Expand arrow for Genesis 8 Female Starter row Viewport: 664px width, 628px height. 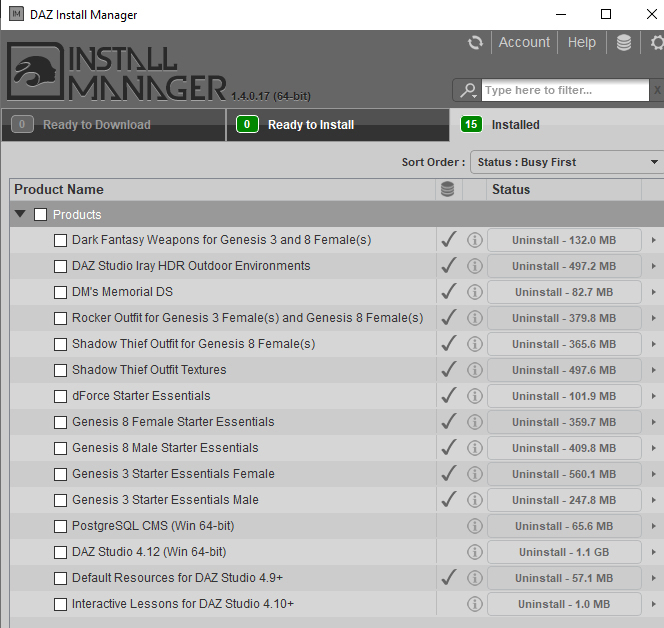coord(653,422)
